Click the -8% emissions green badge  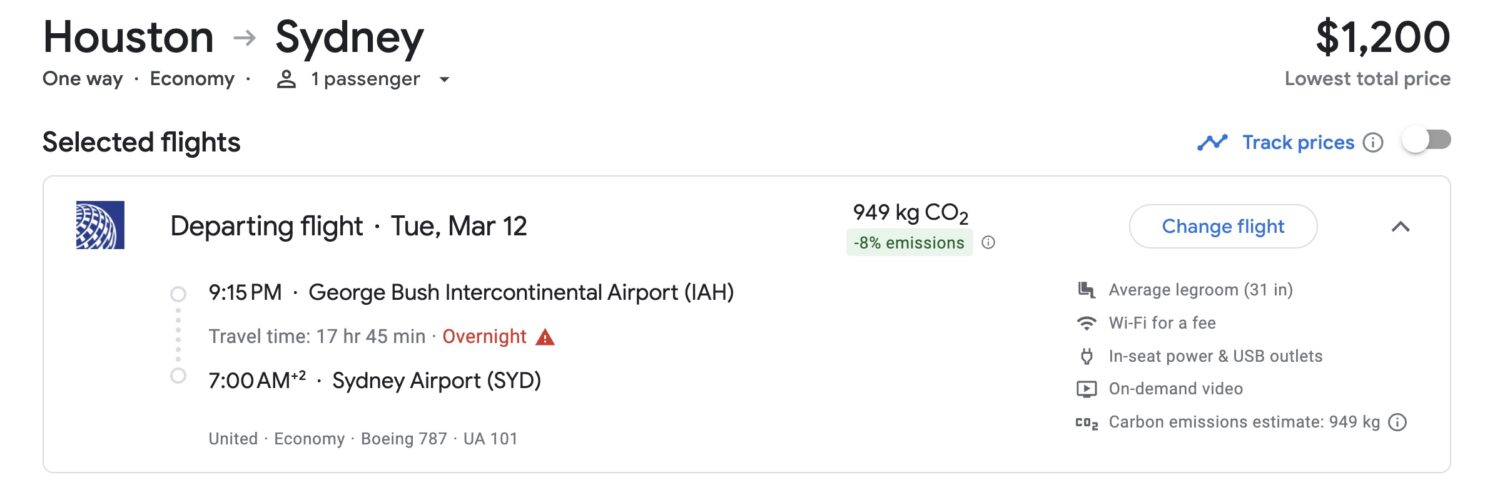909,242
